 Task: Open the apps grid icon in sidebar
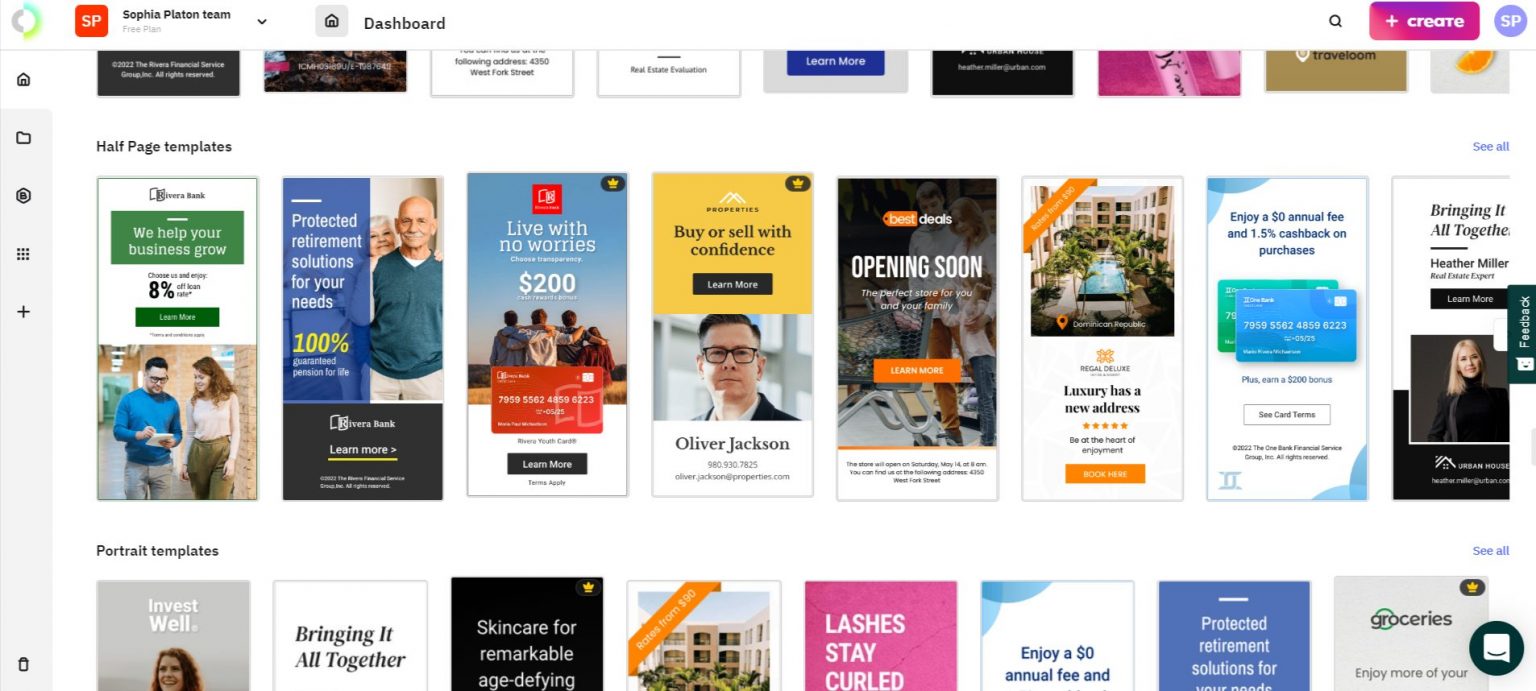click(x=24, y=254)
